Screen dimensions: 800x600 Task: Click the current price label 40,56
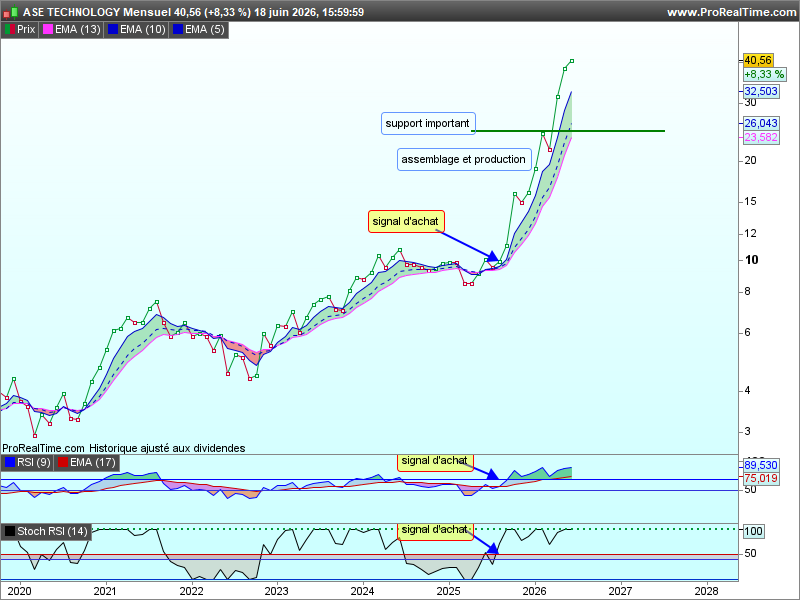point(758,60)
